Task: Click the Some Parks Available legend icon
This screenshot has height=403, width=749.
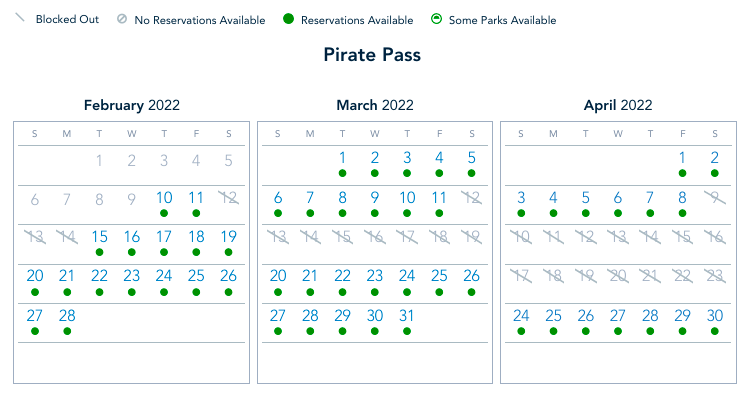Action: (x=437, y=20)
